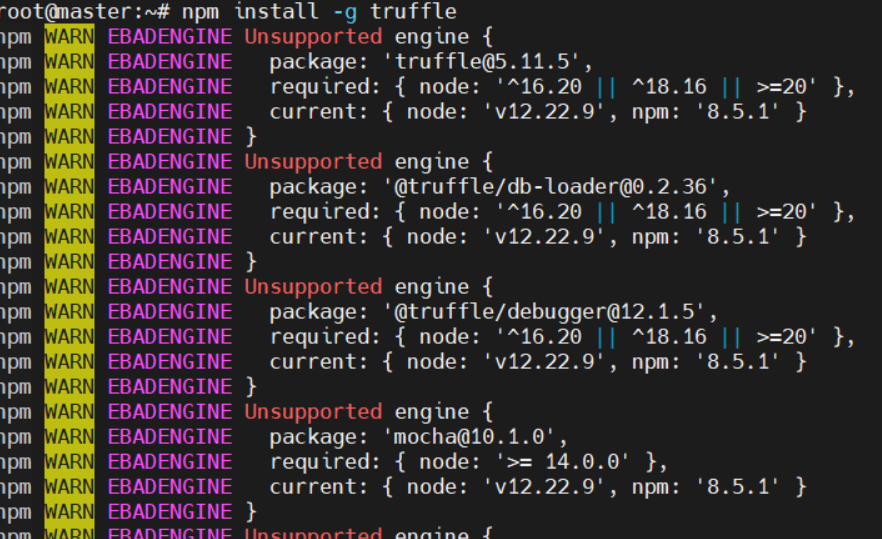This screenshot has width=882, height=539.
Task: Click 'current:' label under db-loader package
Action: pos(319,237)
